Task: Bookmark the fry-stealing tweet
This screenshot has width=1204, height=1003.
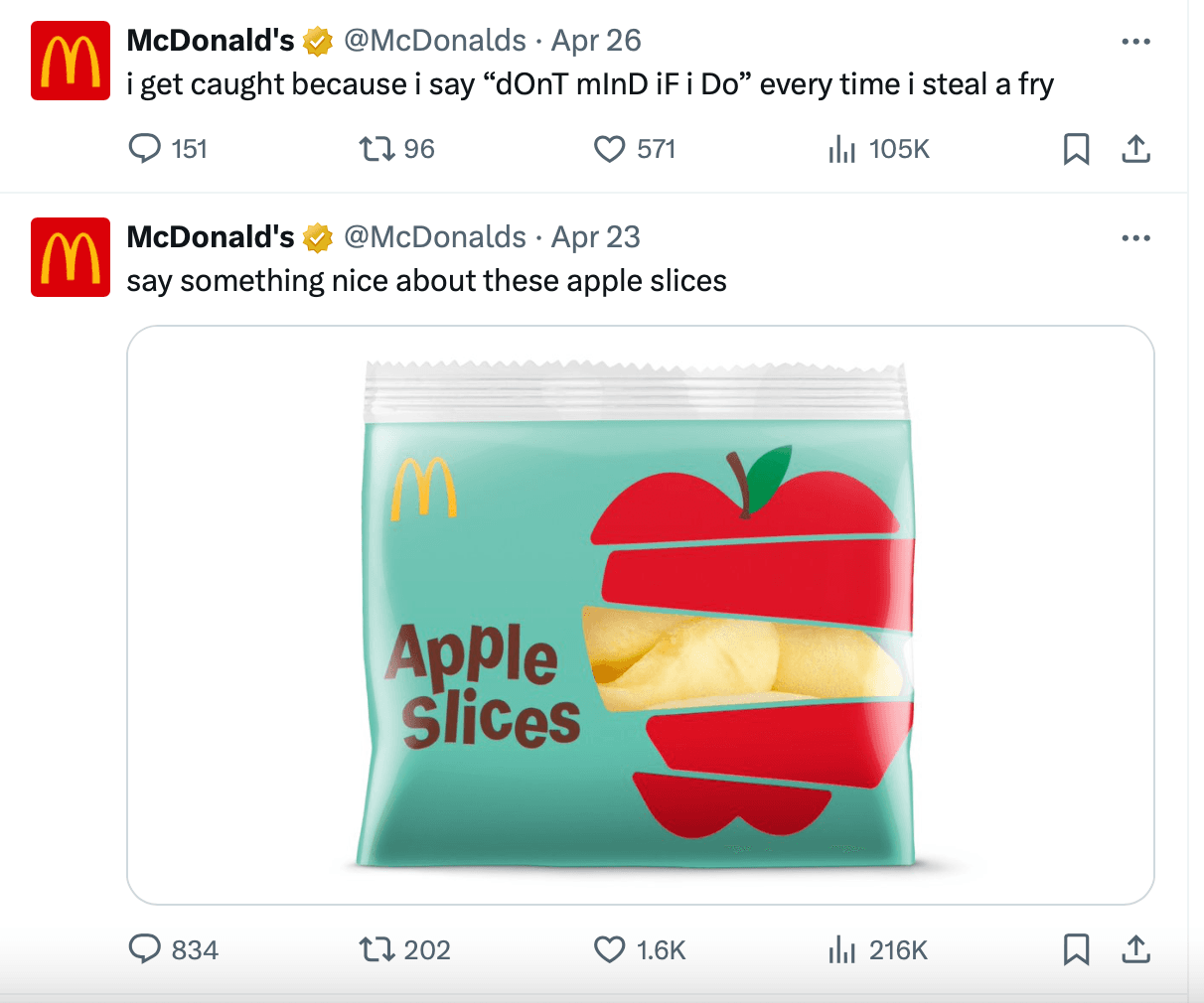Action: [1077, 148]
